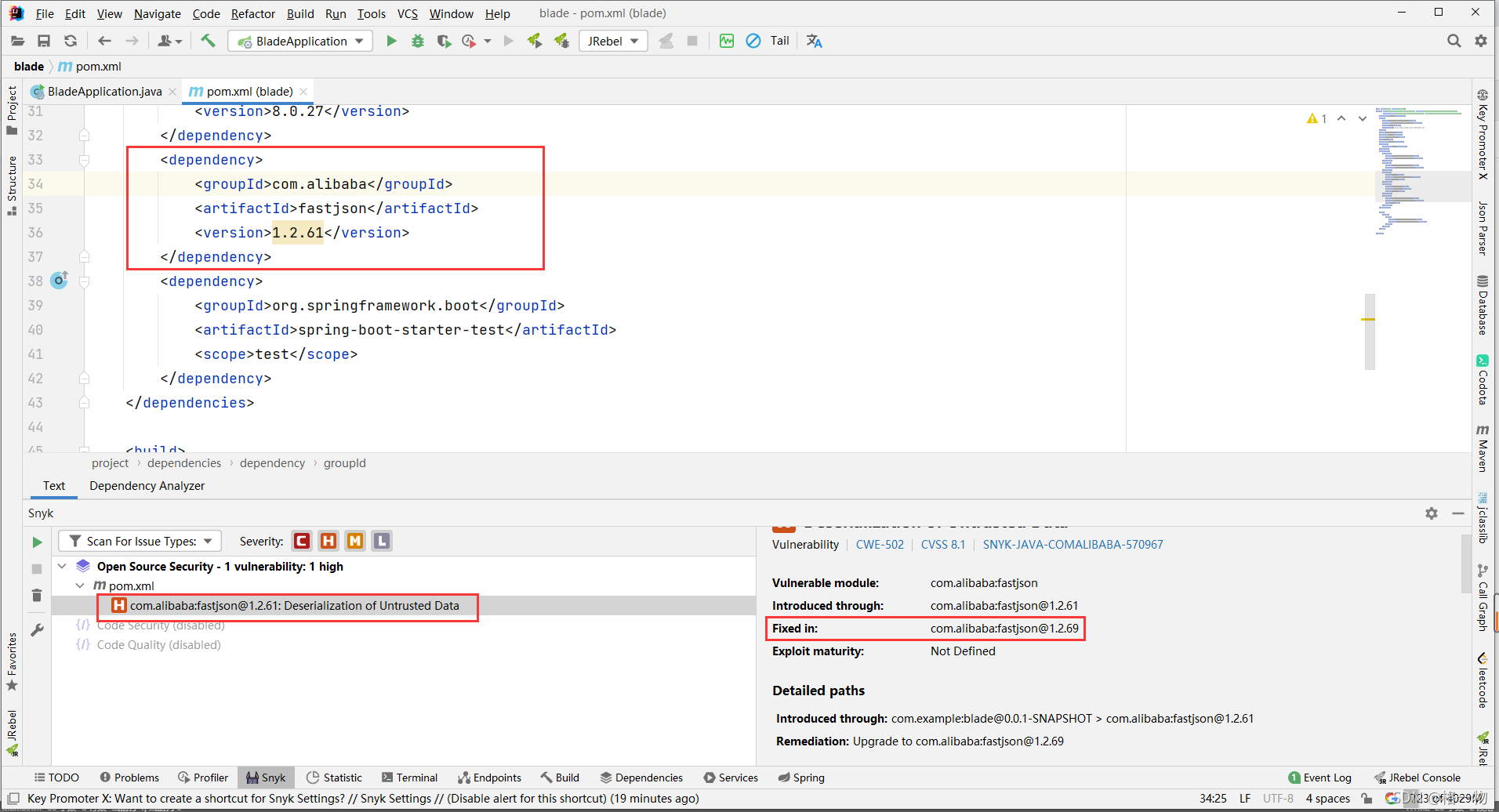
Task: Open the JRebel dropdown
Action: 613,41
